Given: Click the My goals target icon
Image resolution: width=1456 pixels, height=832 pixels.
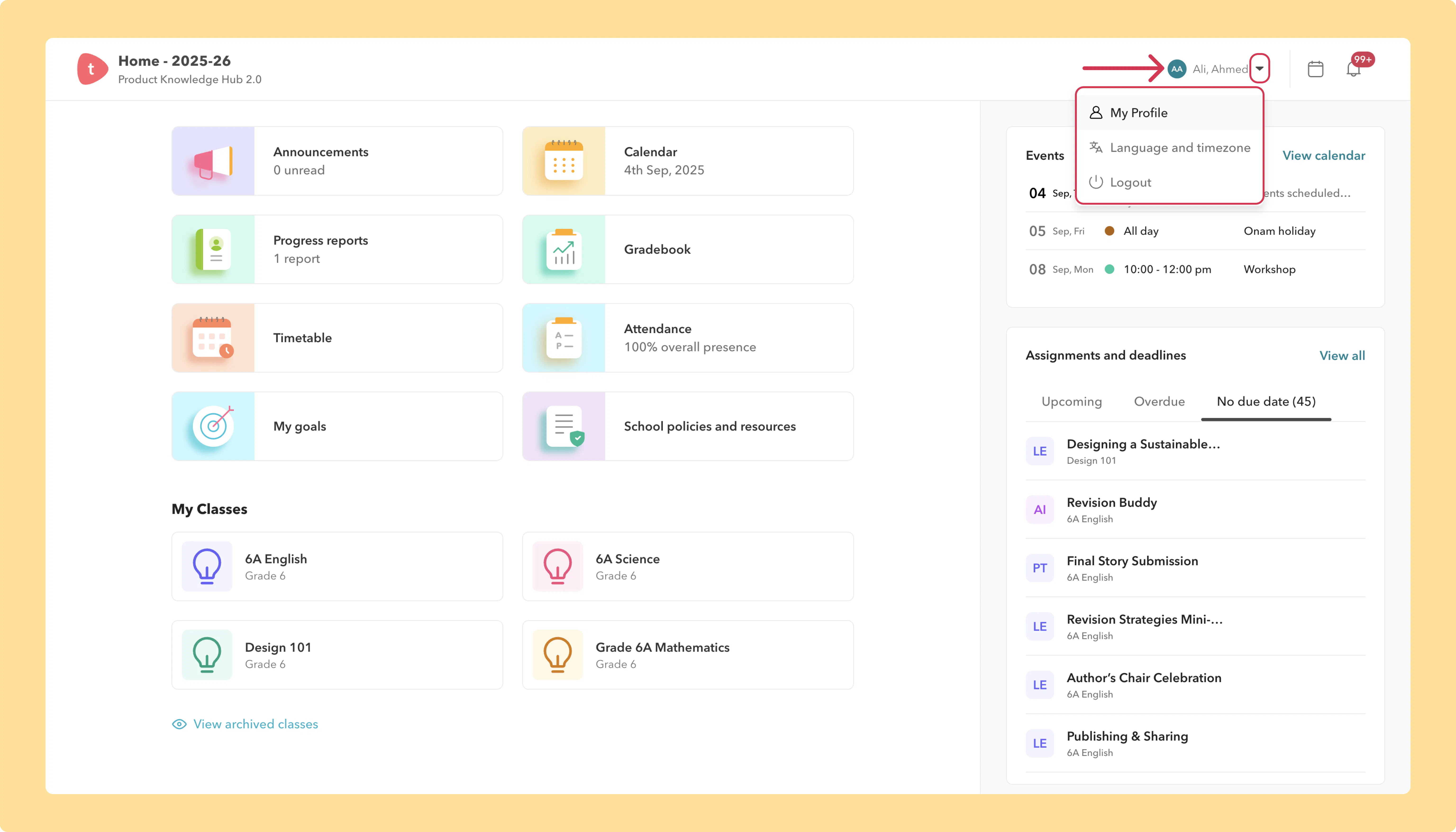Looking at the screenshot, I should click(x=213, y=426).
